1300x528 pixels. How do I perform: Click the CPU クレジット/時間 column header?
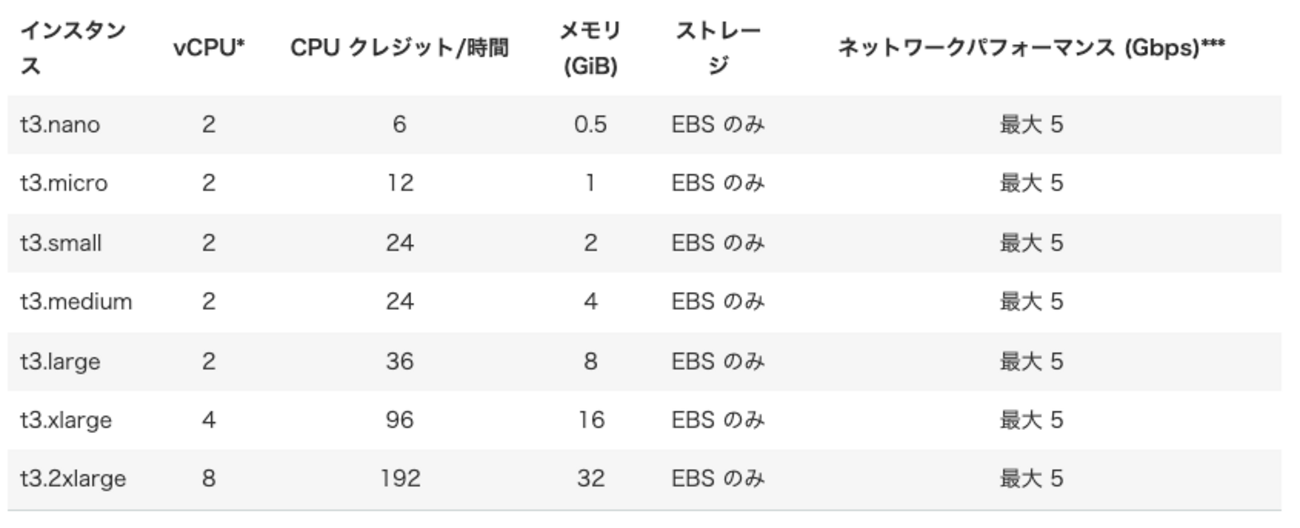coord(399,49)
